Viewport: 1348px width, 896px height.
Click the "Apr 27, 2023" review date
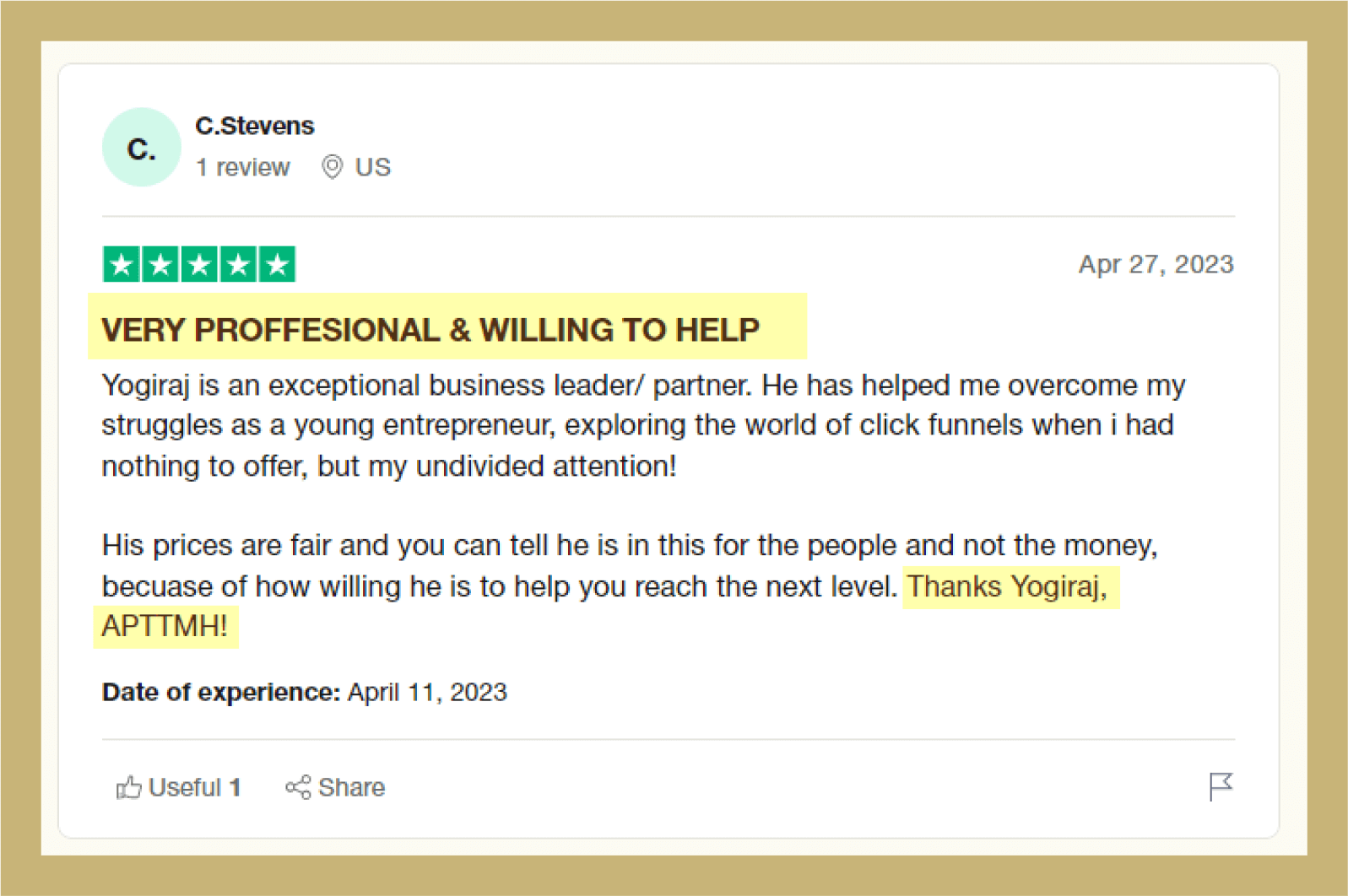pyautogui.click(x=1156, y=264)
